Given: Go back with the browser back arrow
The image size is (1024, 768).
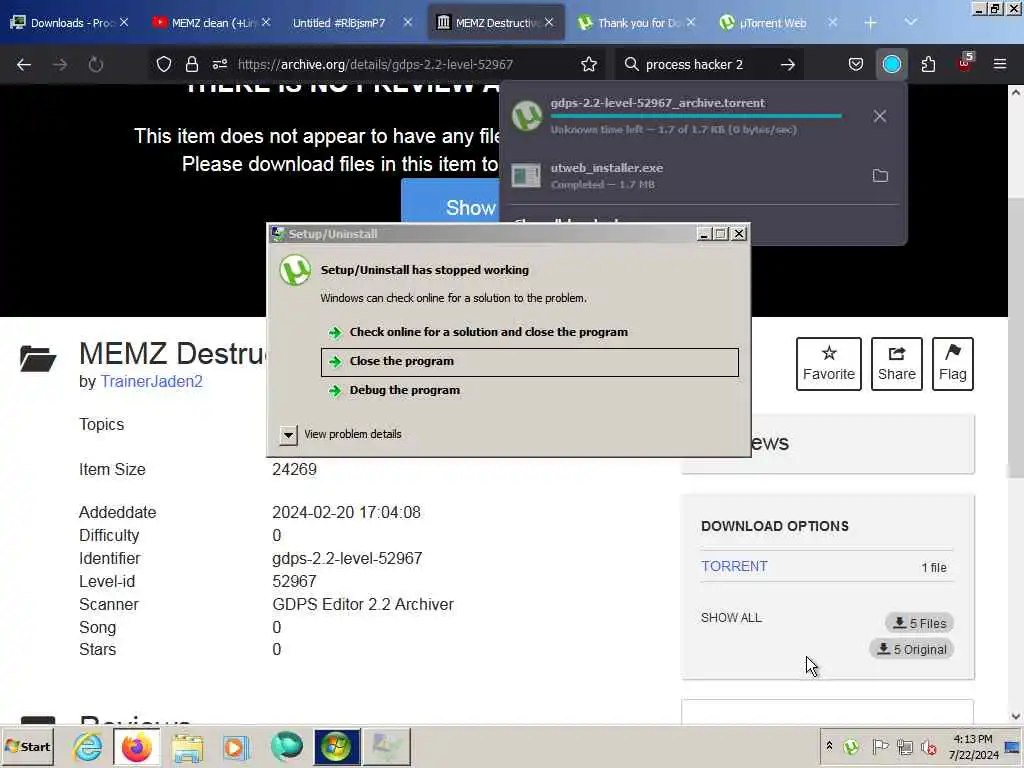Looking at the screenshot, I should [24, 64].
